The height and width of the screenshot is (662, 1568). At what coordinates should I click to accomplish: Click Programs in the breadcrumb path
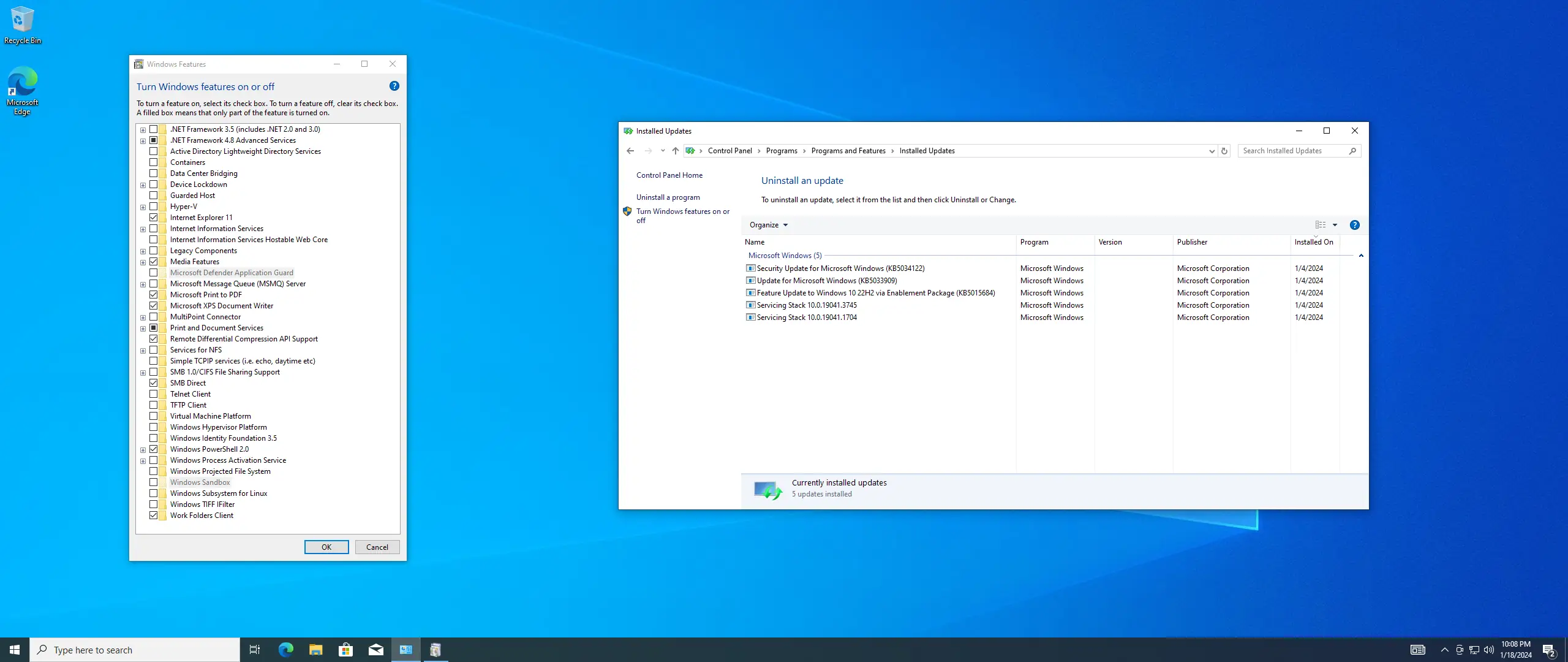tap(782, 151)
